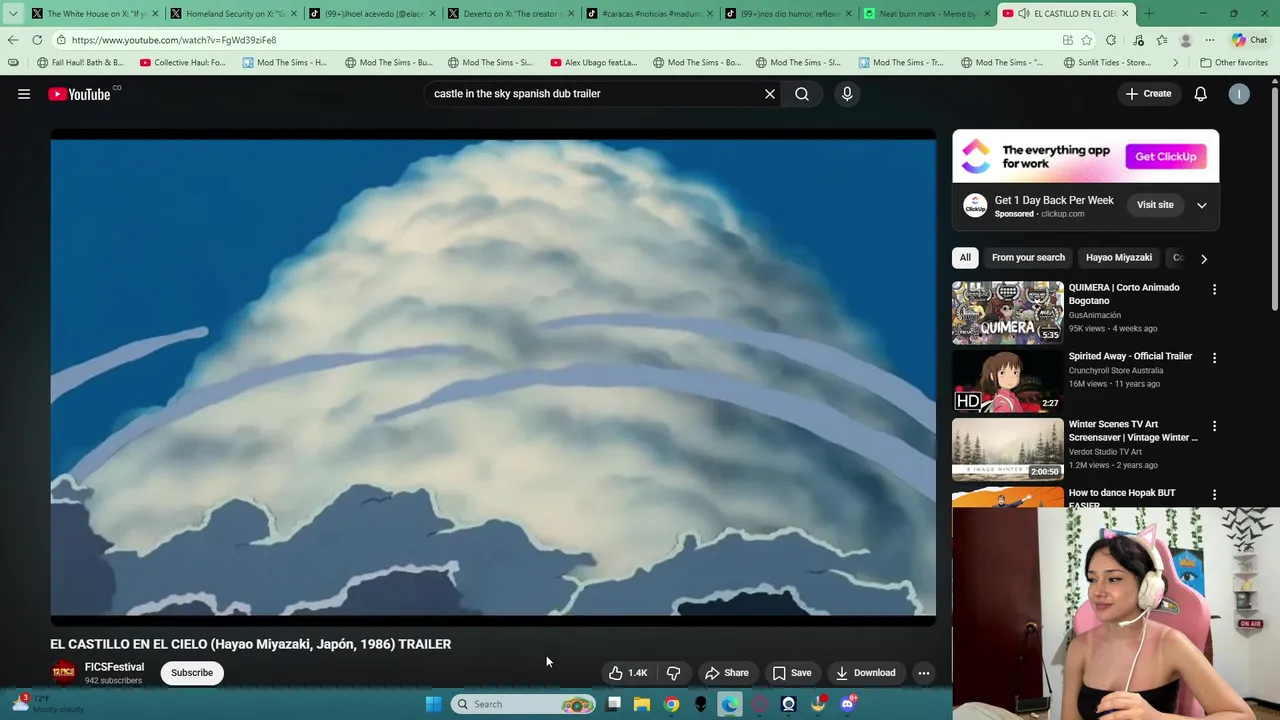Image resolution: width=1280 pixels, height=720 pixels.
Task: Open Windows Start menu
Action: click(433, 704)
